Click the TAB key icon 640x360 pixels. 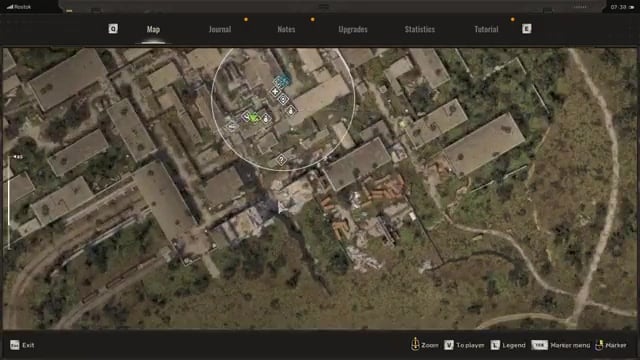(x=539, y=345)
